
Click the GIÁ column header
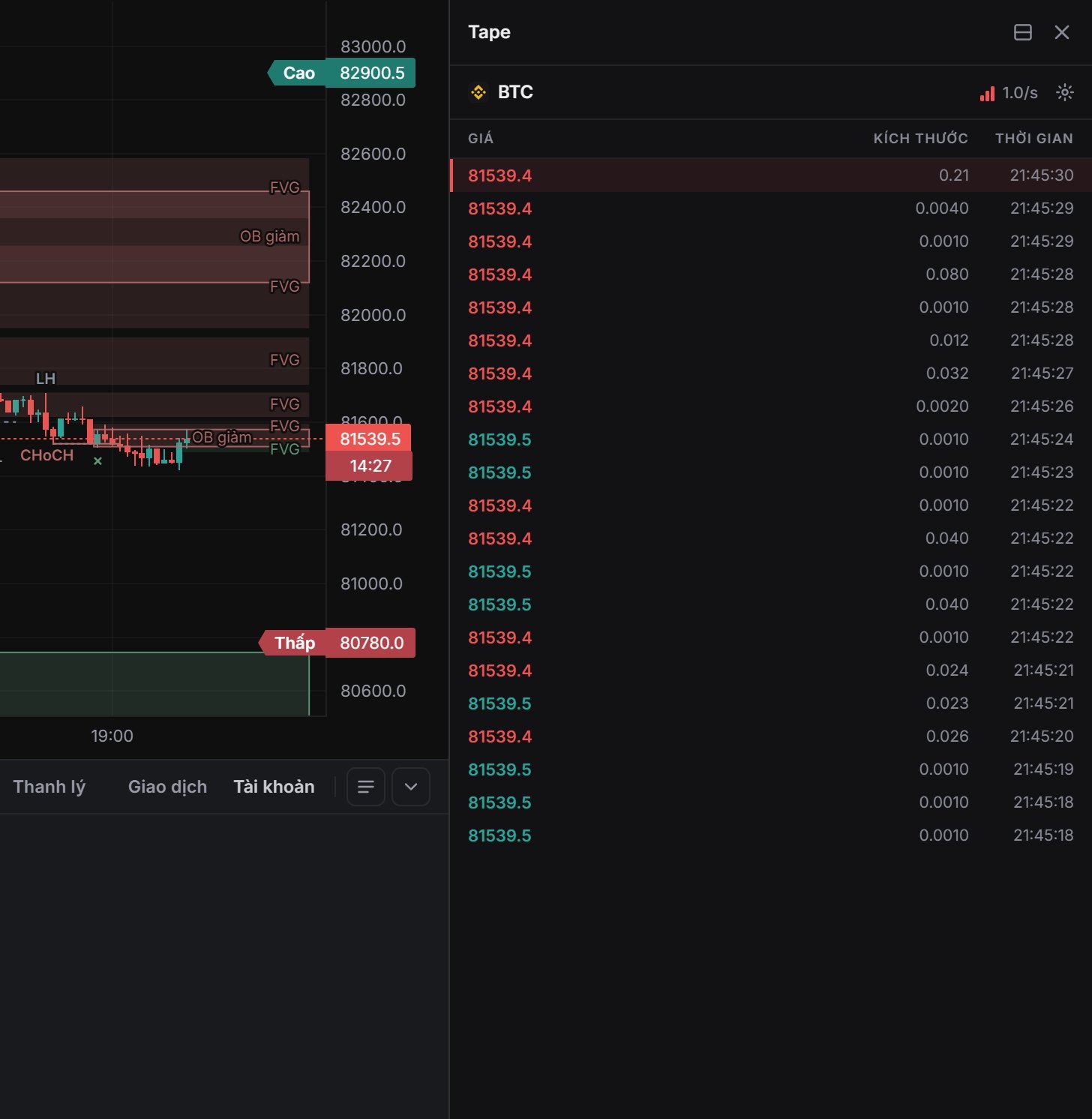[x=481, y=139]
